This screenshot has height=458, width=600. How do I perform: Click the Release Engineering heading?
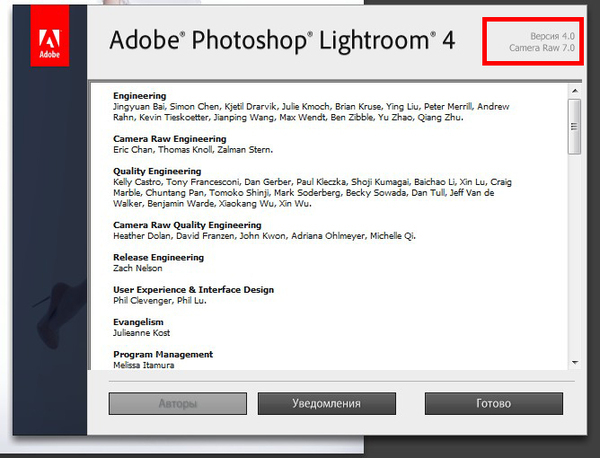click(158, 257)
